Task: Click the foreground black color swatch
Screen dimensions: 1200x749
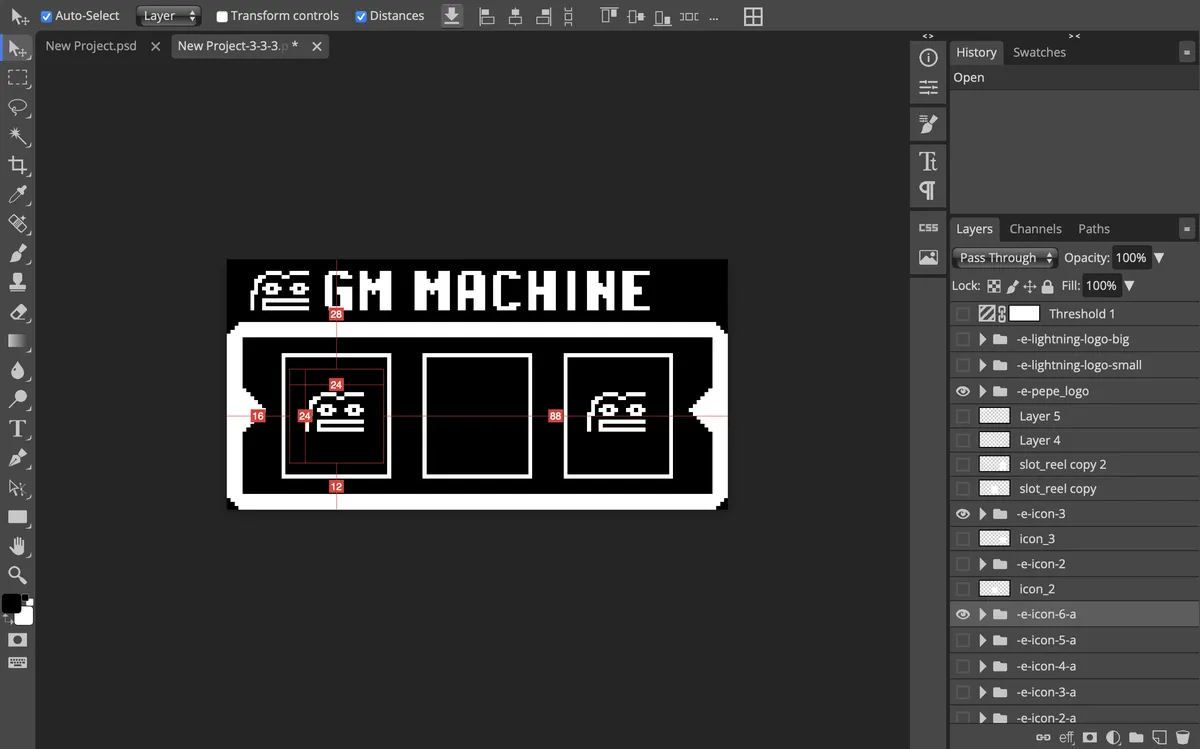Action: click(11, 603)
